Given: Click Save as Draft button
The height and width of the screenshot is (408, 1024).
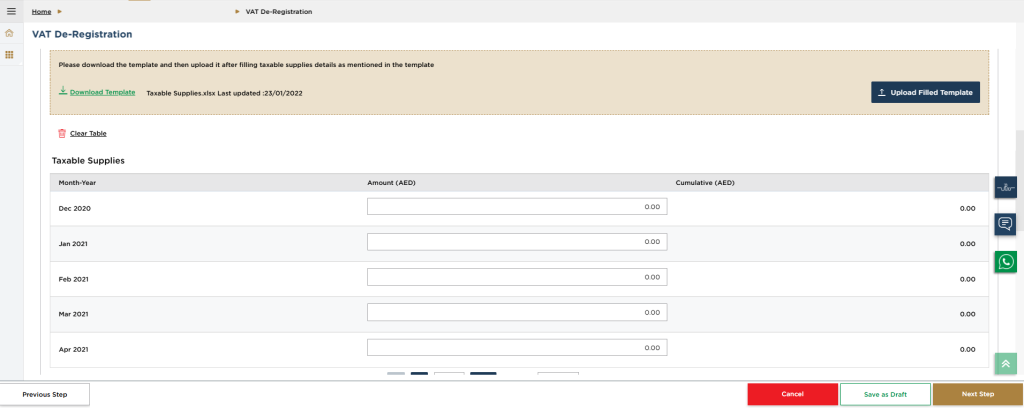Looking at the screenshot, I should point(885,394).
